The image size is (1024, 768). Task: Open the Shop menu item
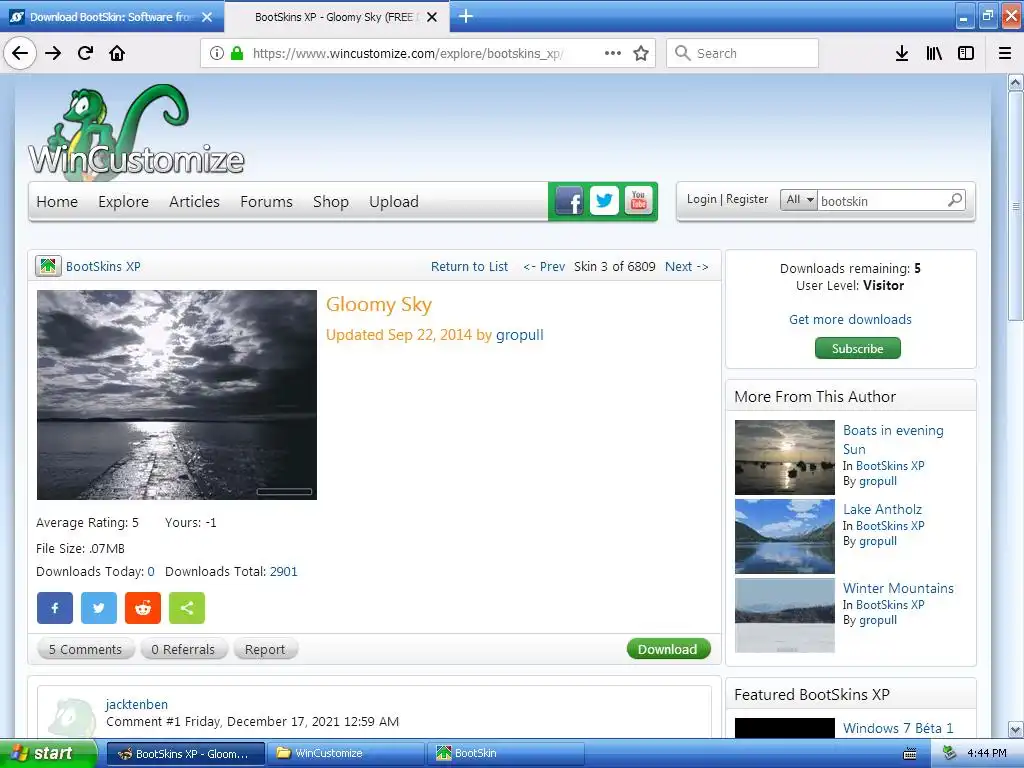[x=330, y=202]
